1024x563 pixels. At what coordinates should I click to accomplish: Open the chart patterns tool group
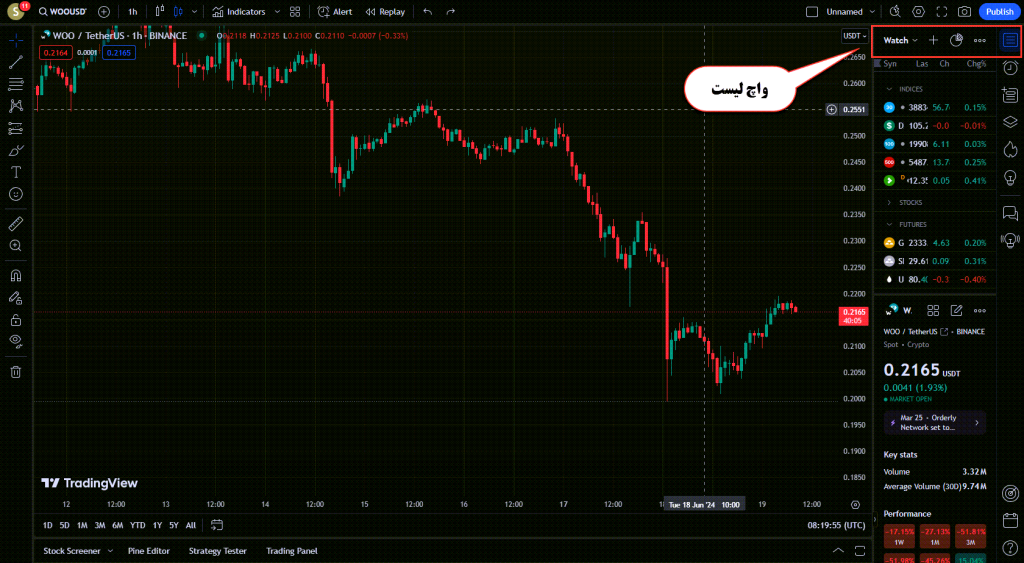point(16,106)
